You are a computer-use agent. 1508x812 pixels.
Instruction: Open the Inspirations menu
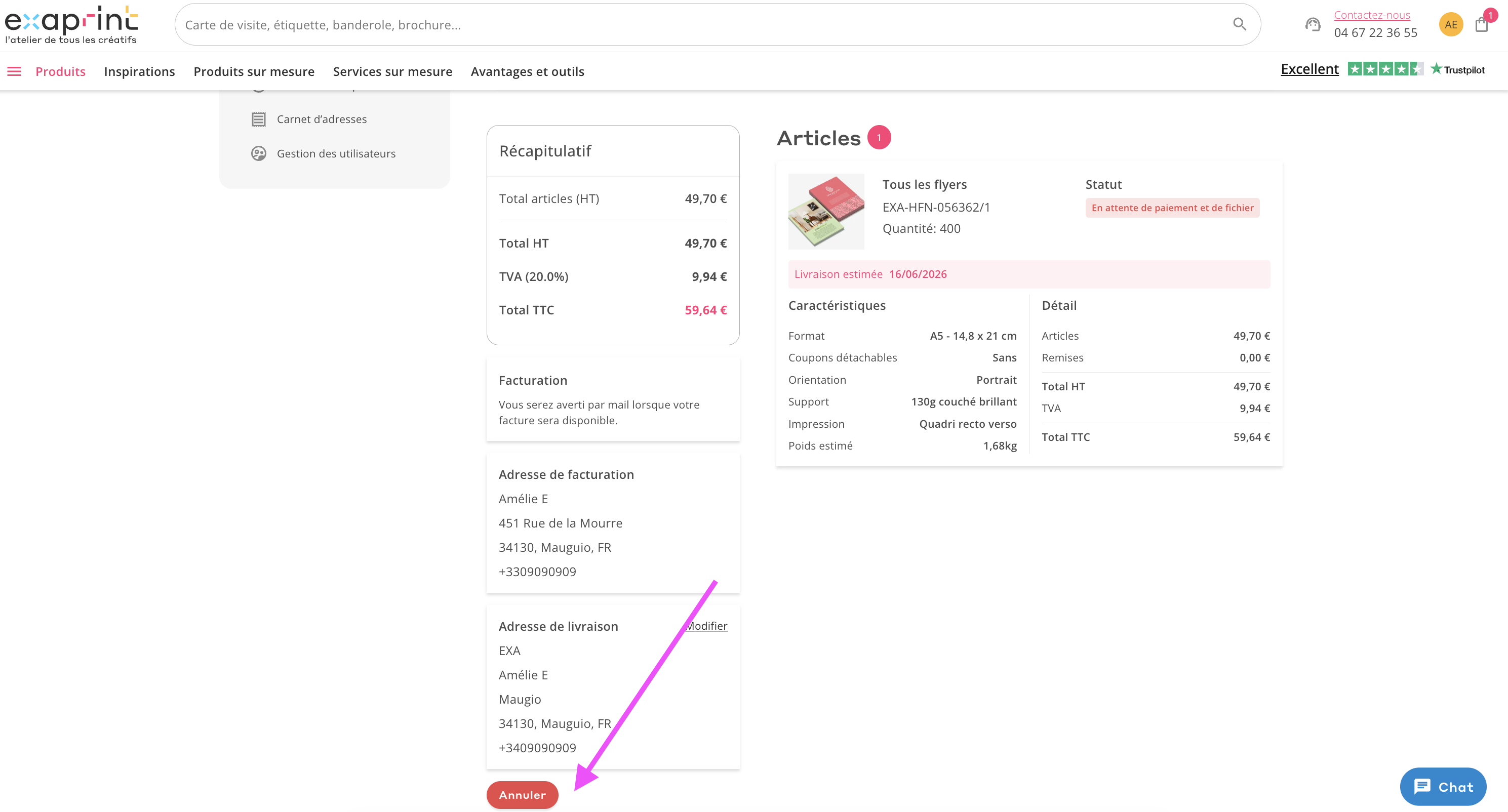139,71
